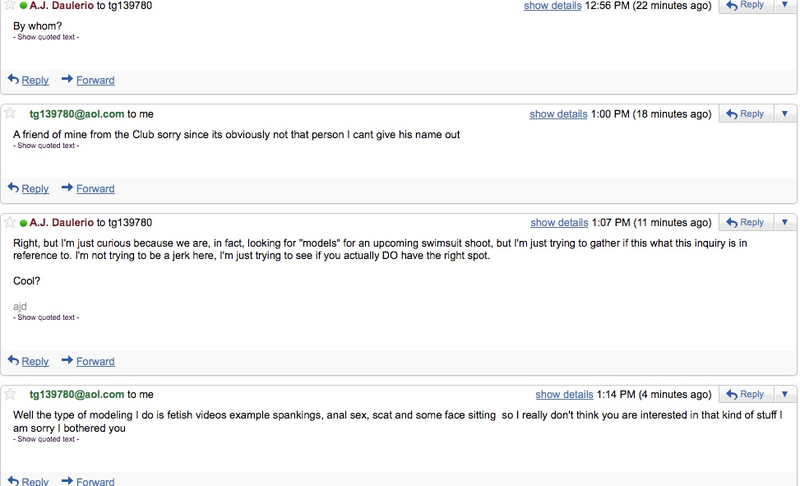Click reply arrow icon below "A friend of mine" message
Image resolution: width=800 pixels, height=486 pixels.
point(13,188)
